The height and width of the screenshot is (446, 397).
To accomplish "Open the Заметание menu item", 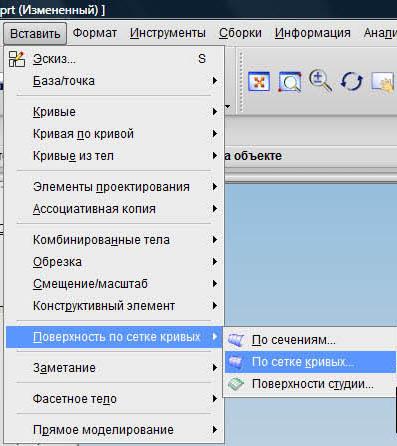I will coord(114,368).
